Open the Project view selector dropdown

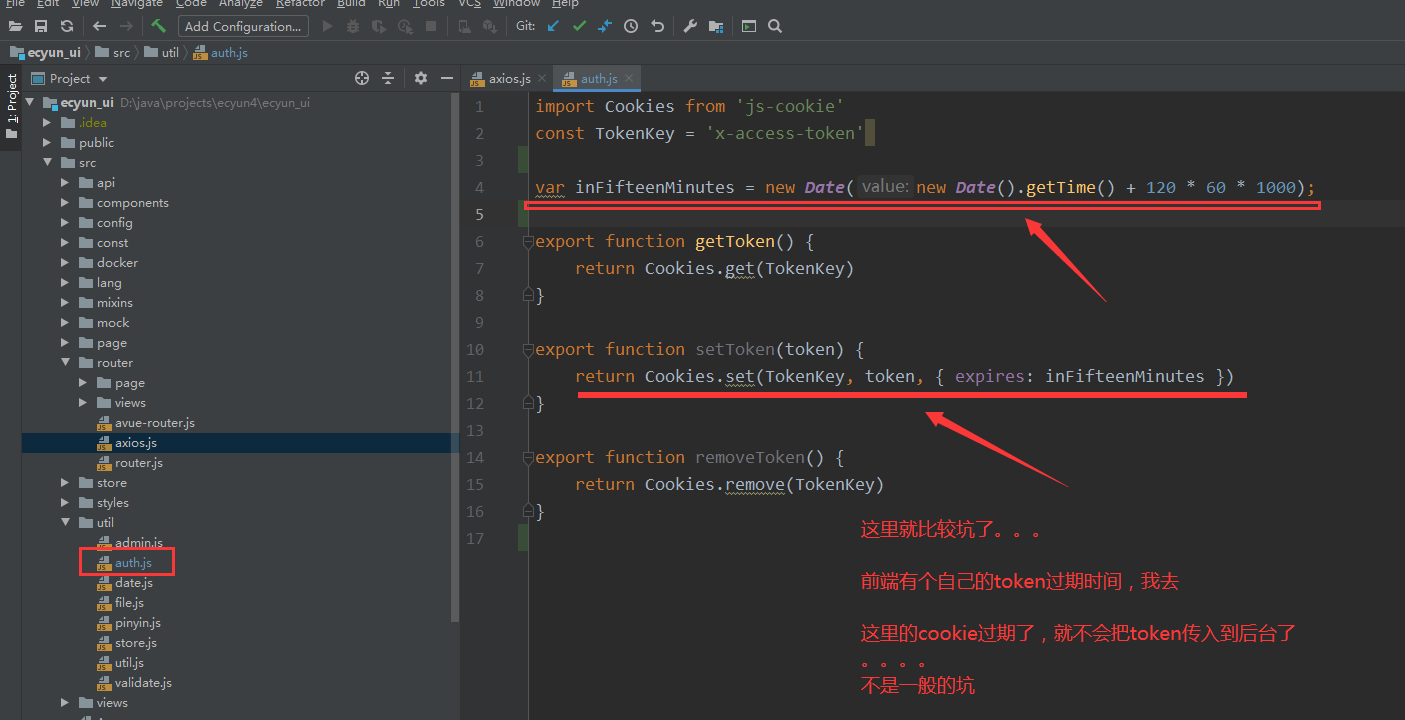coord(69,78)
